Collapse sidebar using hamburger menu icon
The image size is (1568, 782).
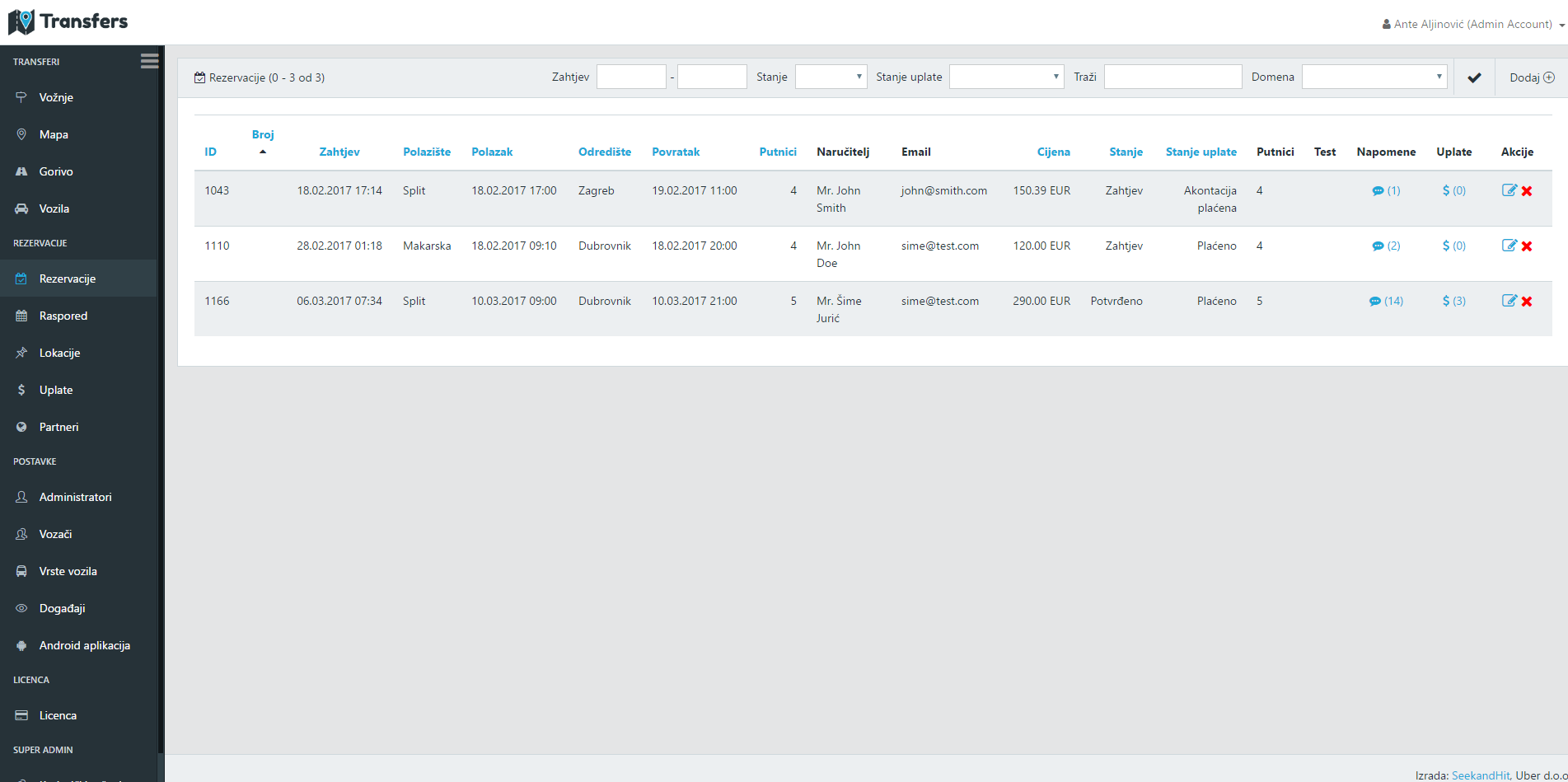149,61
